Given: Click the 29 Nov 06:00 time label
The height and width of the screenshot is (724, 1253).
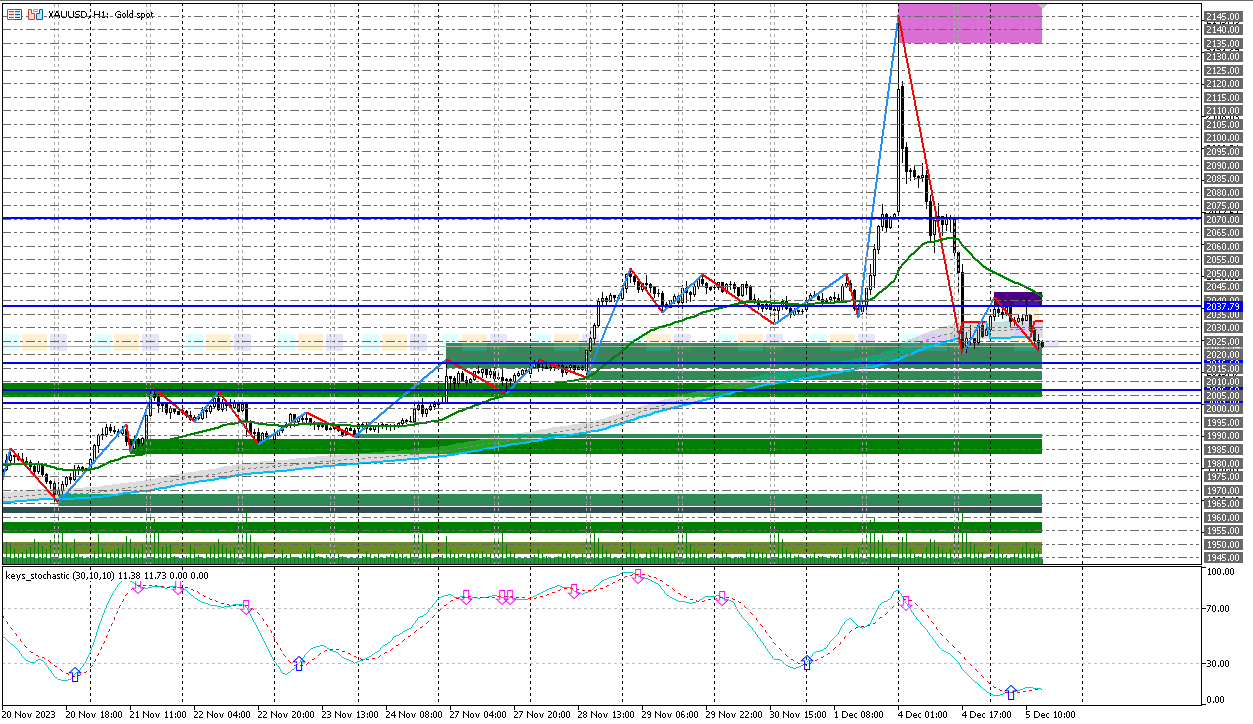Looking at the screenshot, I should (671, 716).
